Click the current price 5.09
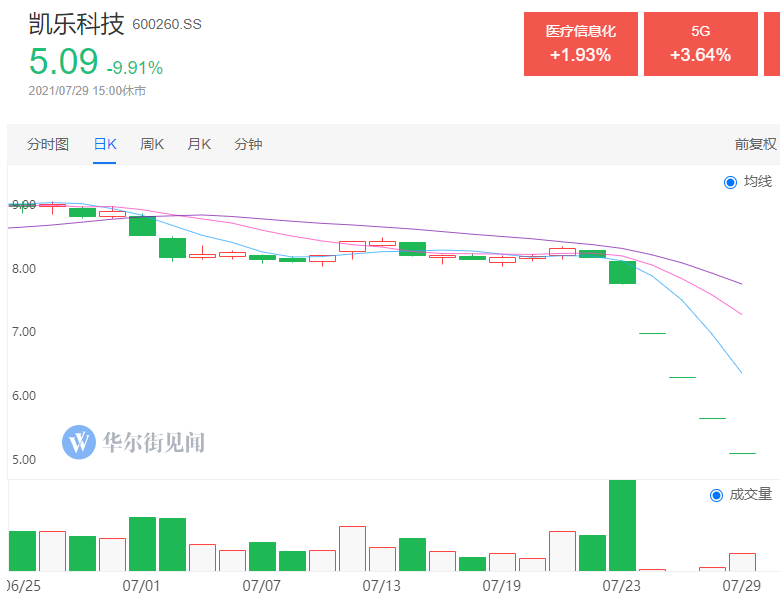 tap(63, 63)
